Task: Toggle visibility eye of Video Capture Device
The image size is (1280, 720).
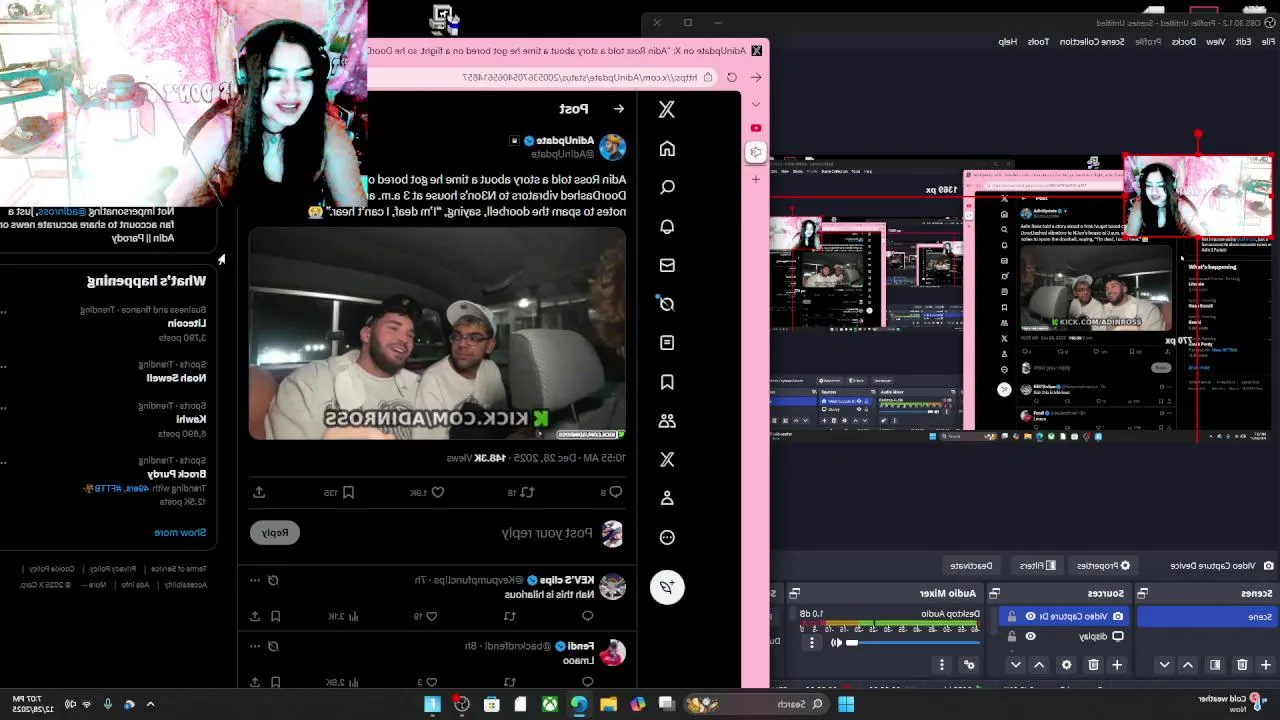Action: [1030, 616]
